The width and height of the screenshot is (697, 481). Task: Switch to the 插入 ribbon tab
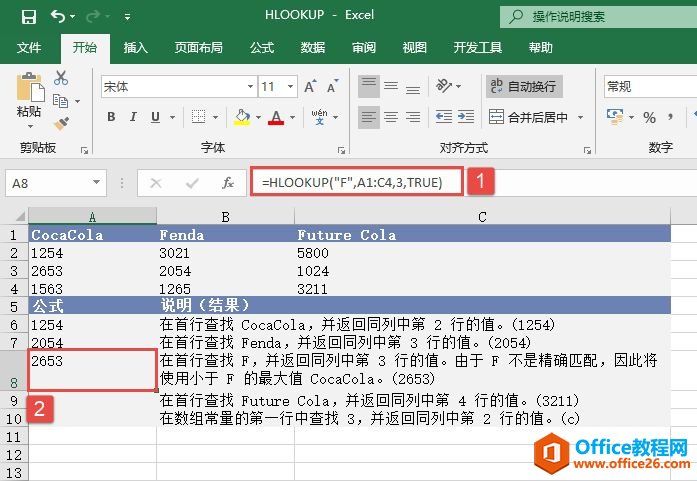click(136, 48)
